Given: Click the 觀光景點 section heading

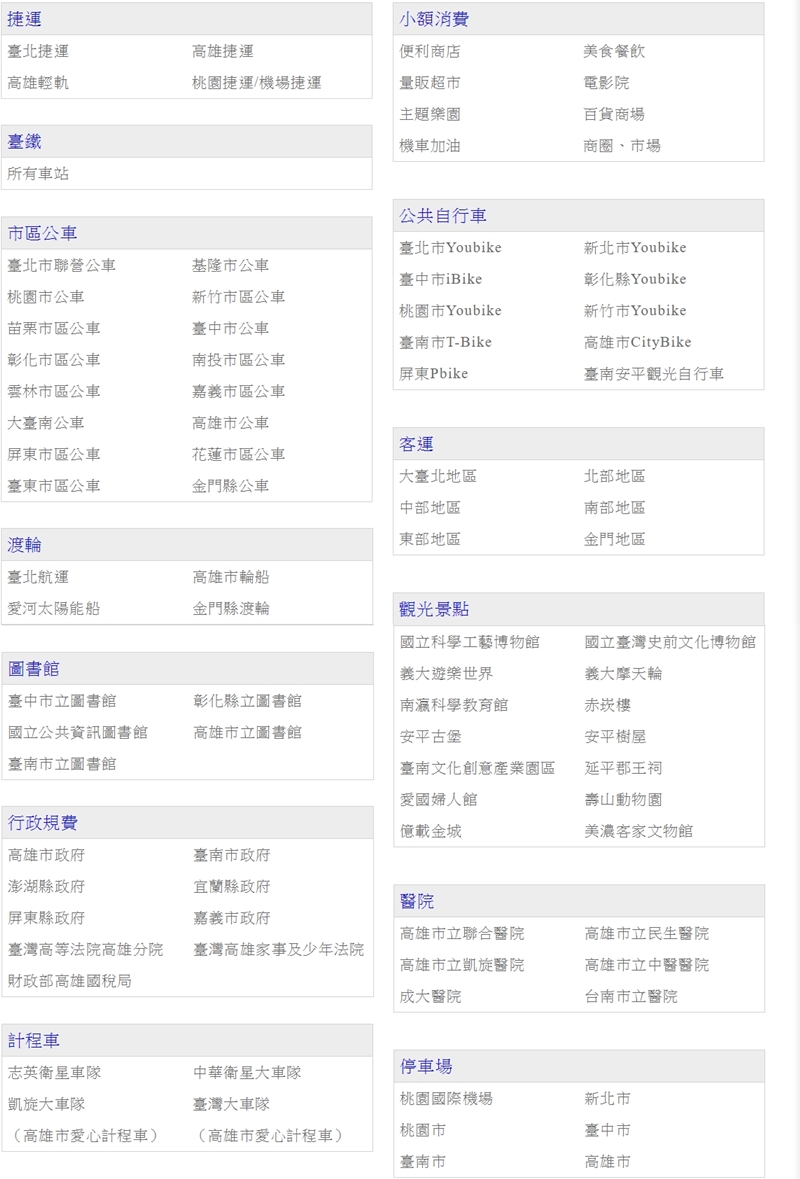Looking at the screenshot, I should click(434, 610).
